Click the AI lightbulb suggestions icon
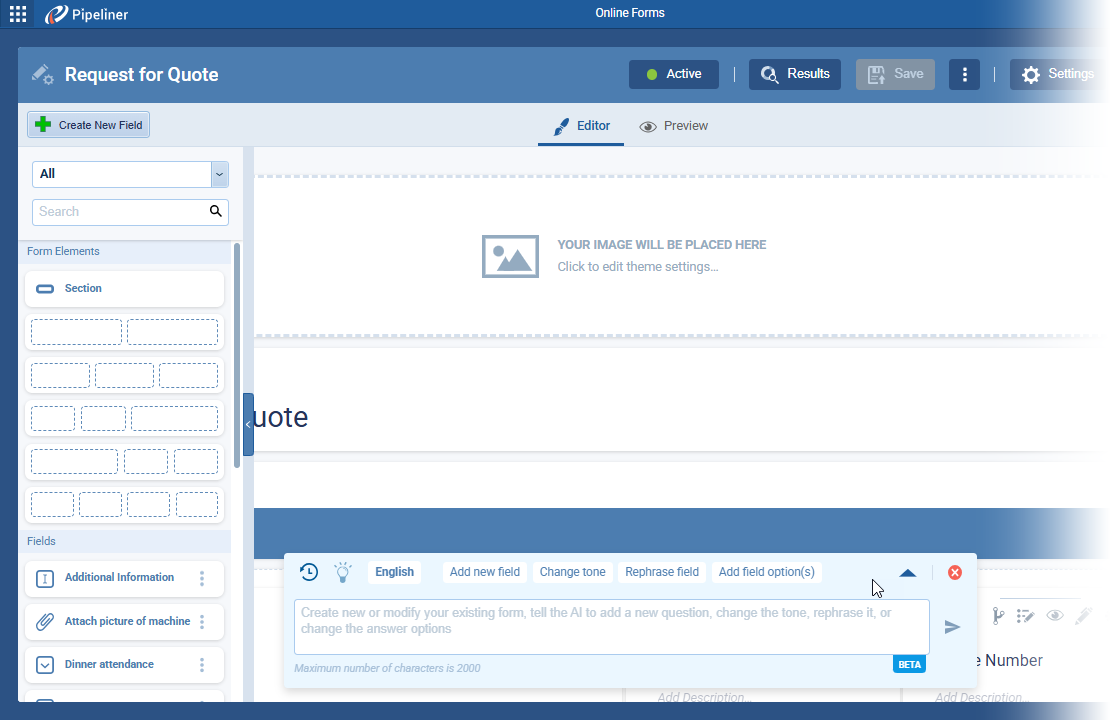 click(343, 572)
